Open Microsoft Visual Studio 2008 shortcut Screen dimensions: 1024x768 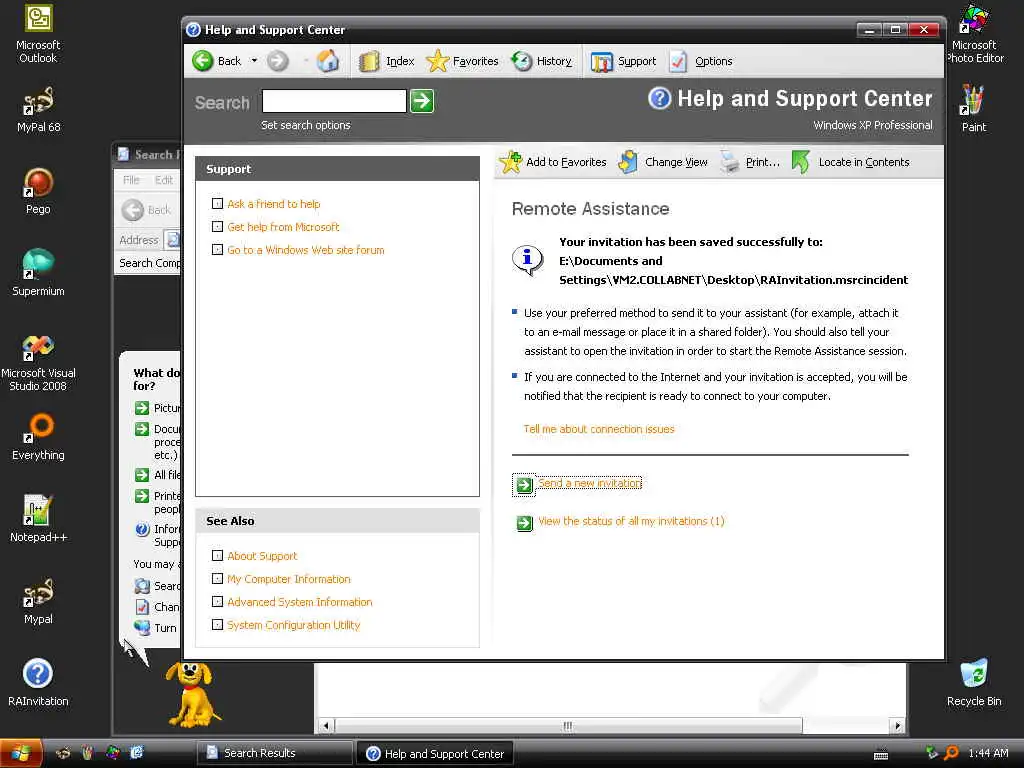[38, 362]
